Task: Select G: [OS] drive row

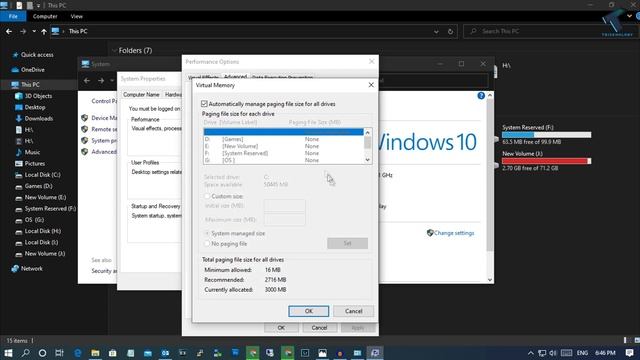Action: [x=283, y=160]
